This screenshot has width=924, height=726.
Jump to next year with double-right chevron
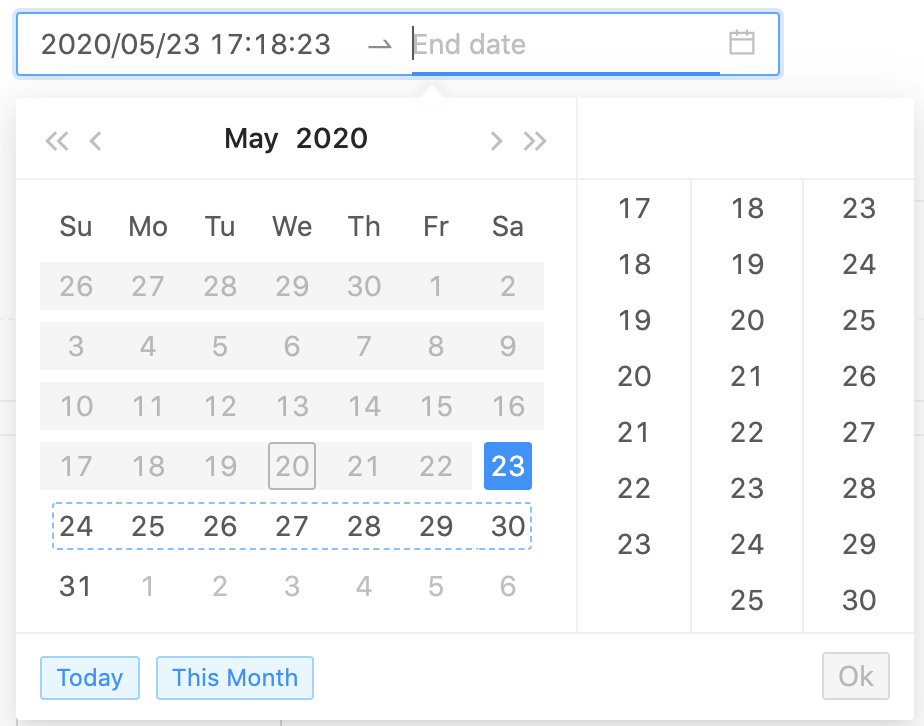click(x=535, y=140)
